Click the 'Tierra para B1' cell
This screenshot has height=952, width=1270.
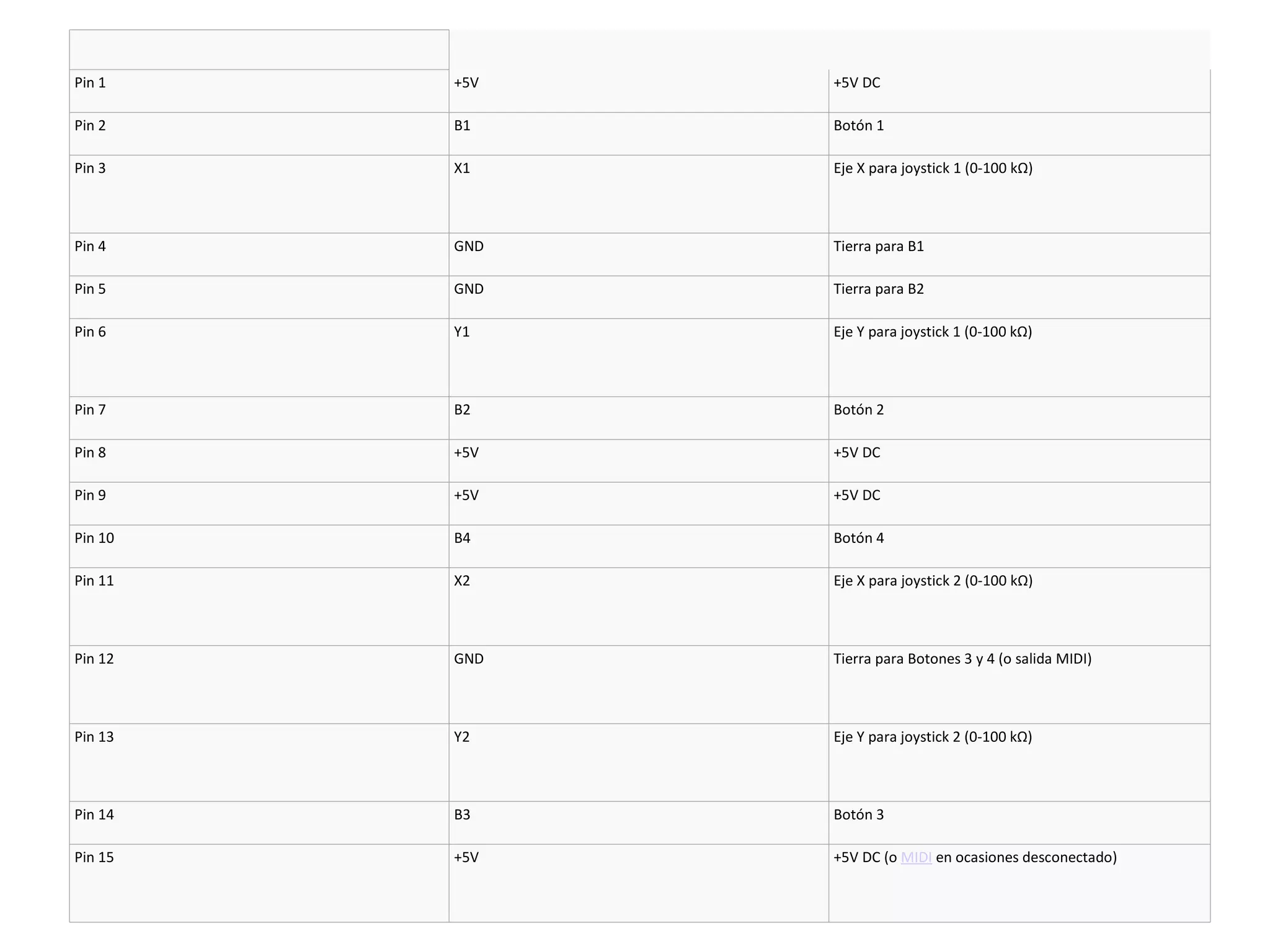tap(878, 247)
